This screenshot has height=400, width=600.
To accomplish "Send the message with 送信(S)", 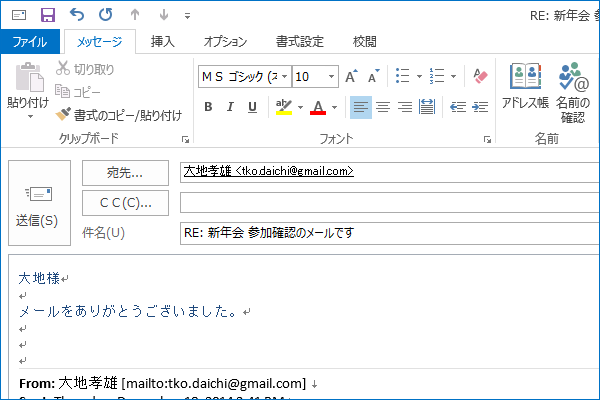I will 39,203.
